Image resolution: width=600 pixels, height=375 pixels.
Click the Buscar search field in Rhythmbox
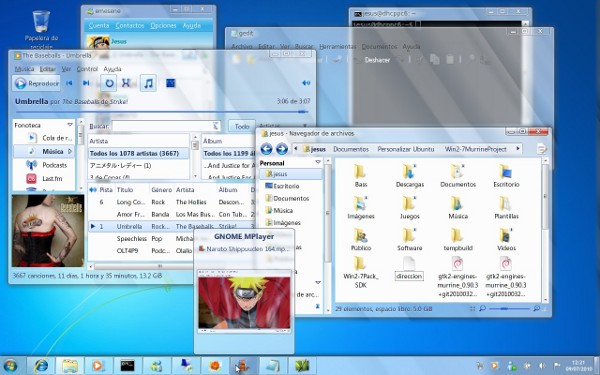tap(162, 126)
